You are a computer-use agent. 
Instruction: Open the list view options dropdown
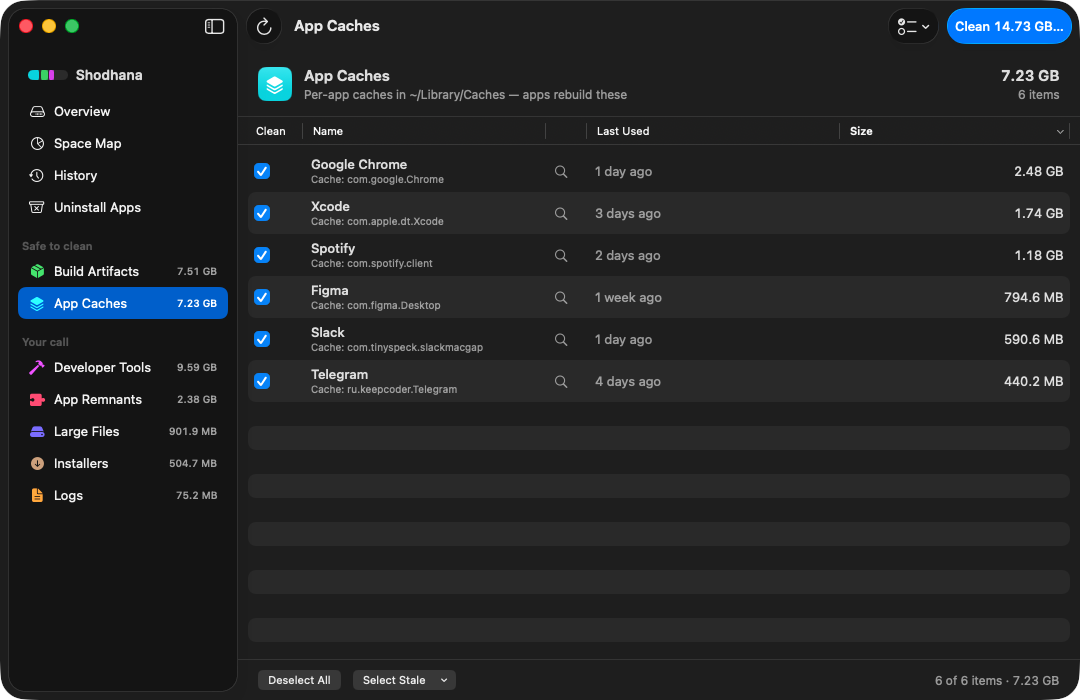tap(913, 27)
